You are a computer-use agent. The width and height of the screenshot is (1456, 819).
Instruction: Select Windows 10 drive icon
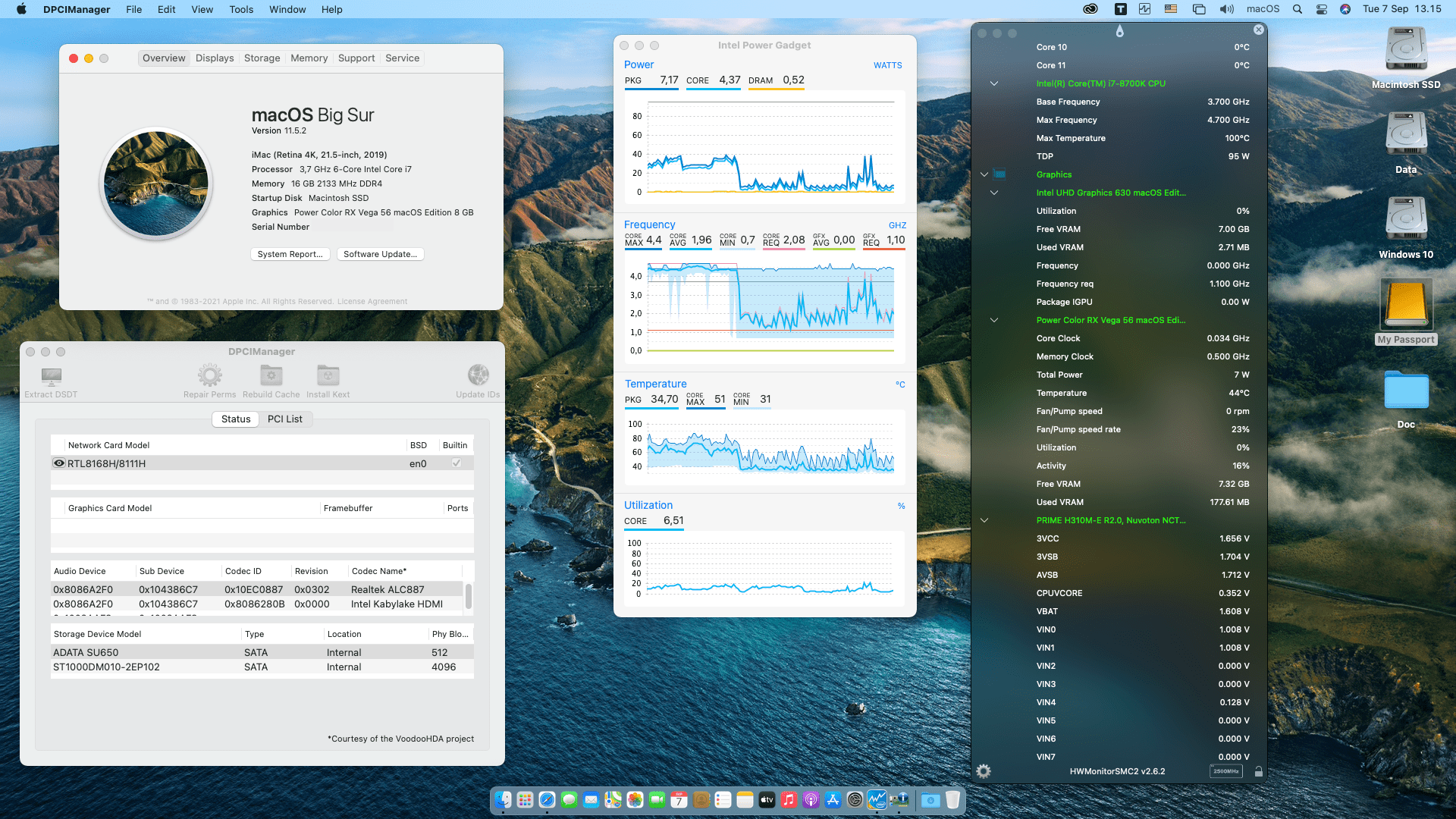[1406, 220]
